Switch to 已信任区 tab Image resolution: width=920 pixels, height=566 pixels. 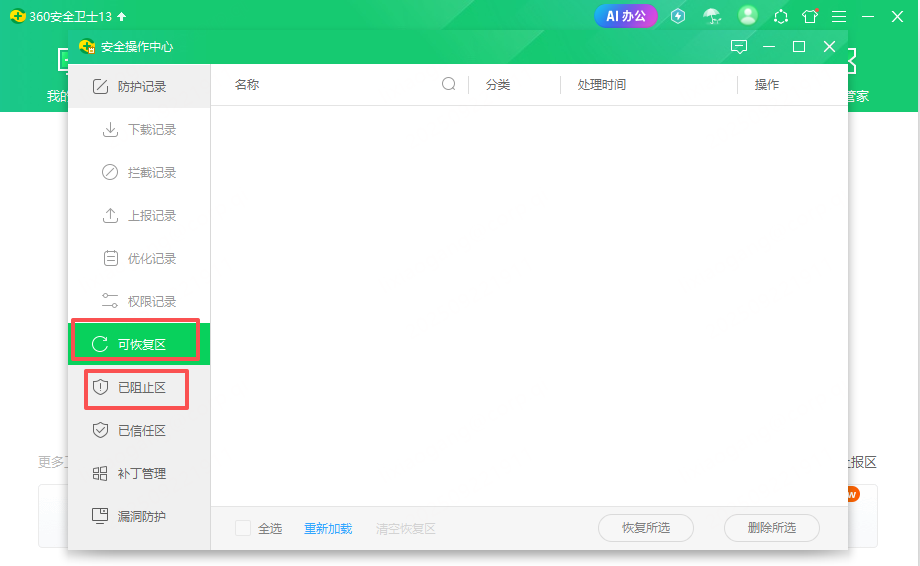(x=139, y=431)
